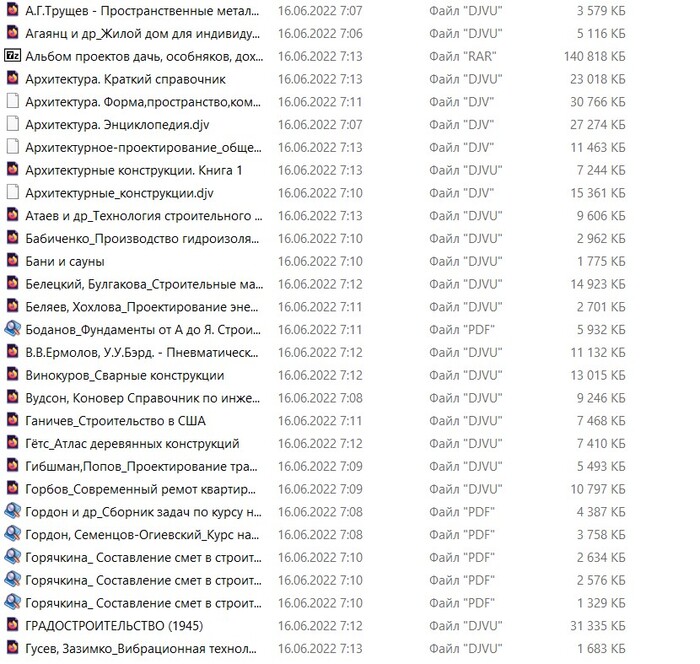Select the size '13 015 КБ'
This screenshot has width=700, height=664.
597,375
